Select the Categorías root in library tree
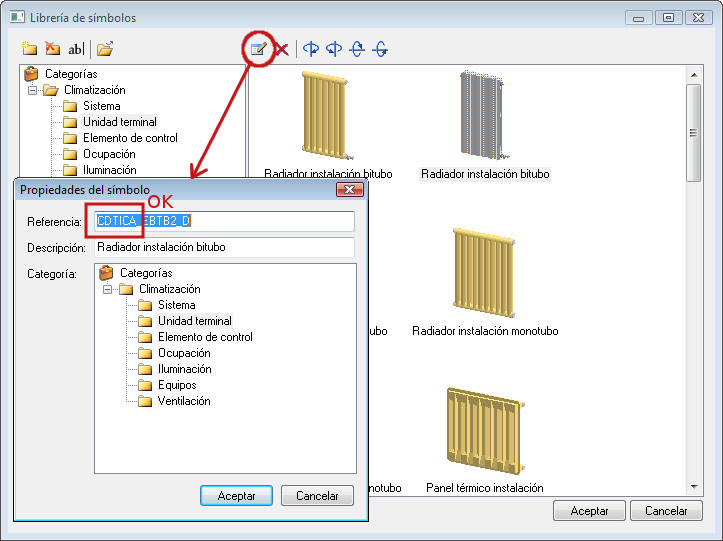The width and height of the screenshot is (723, 541). (x=71, y=74)
